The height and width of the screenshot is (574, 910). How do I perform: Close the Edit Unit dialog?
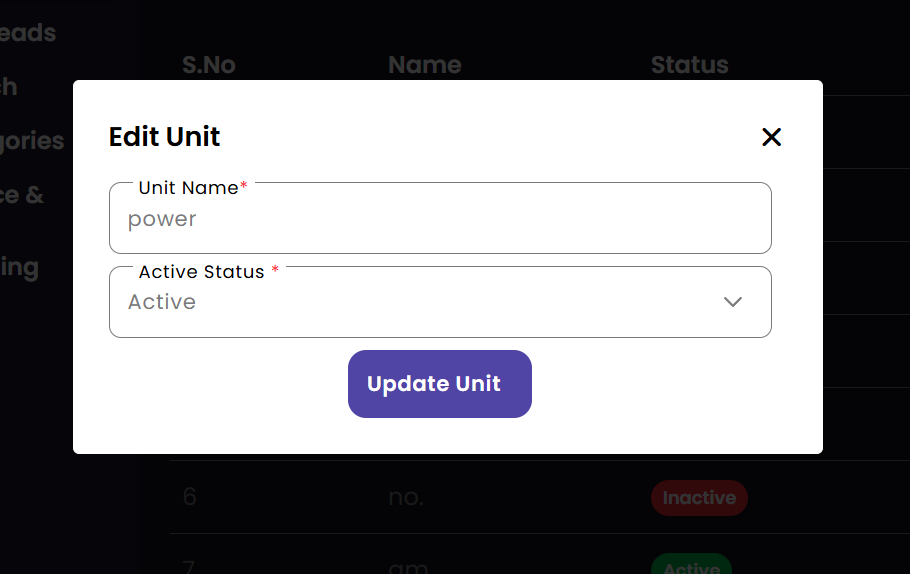(771, 137)
